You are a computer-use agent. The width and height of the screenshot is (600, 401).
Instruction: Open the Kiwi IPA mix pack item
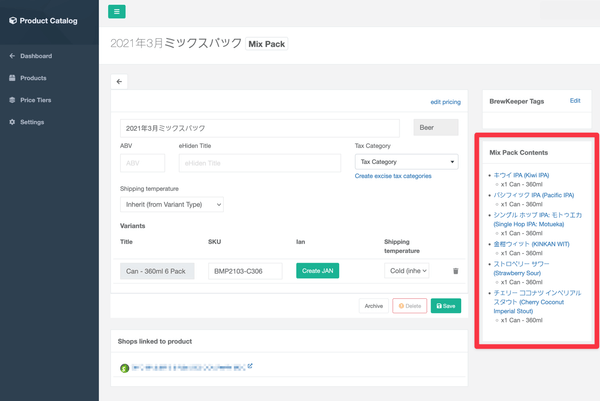tap(521, 175)
